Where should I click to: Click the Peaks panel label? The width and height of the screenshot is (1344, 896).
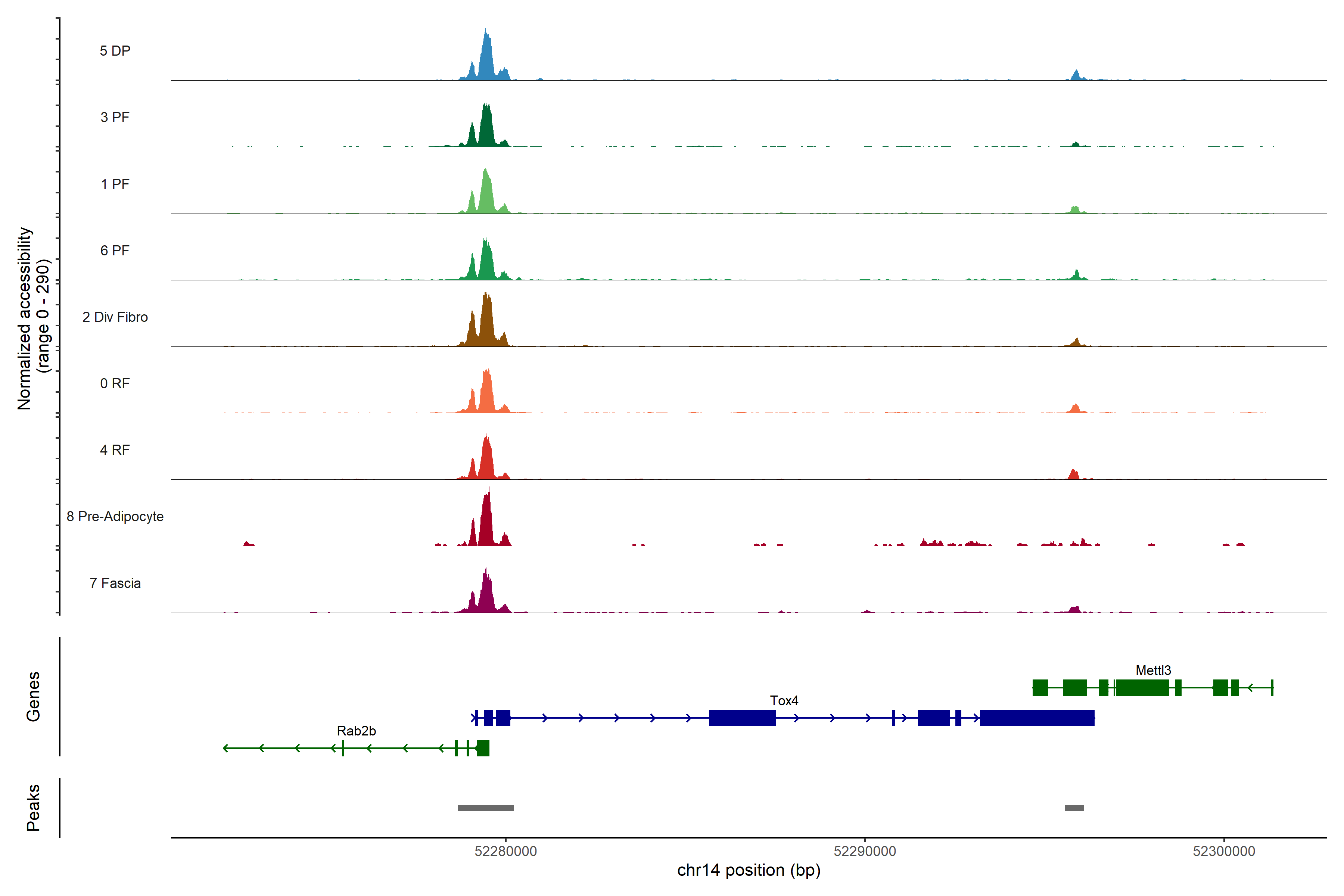pyautogui.click(x=33, y=808)
